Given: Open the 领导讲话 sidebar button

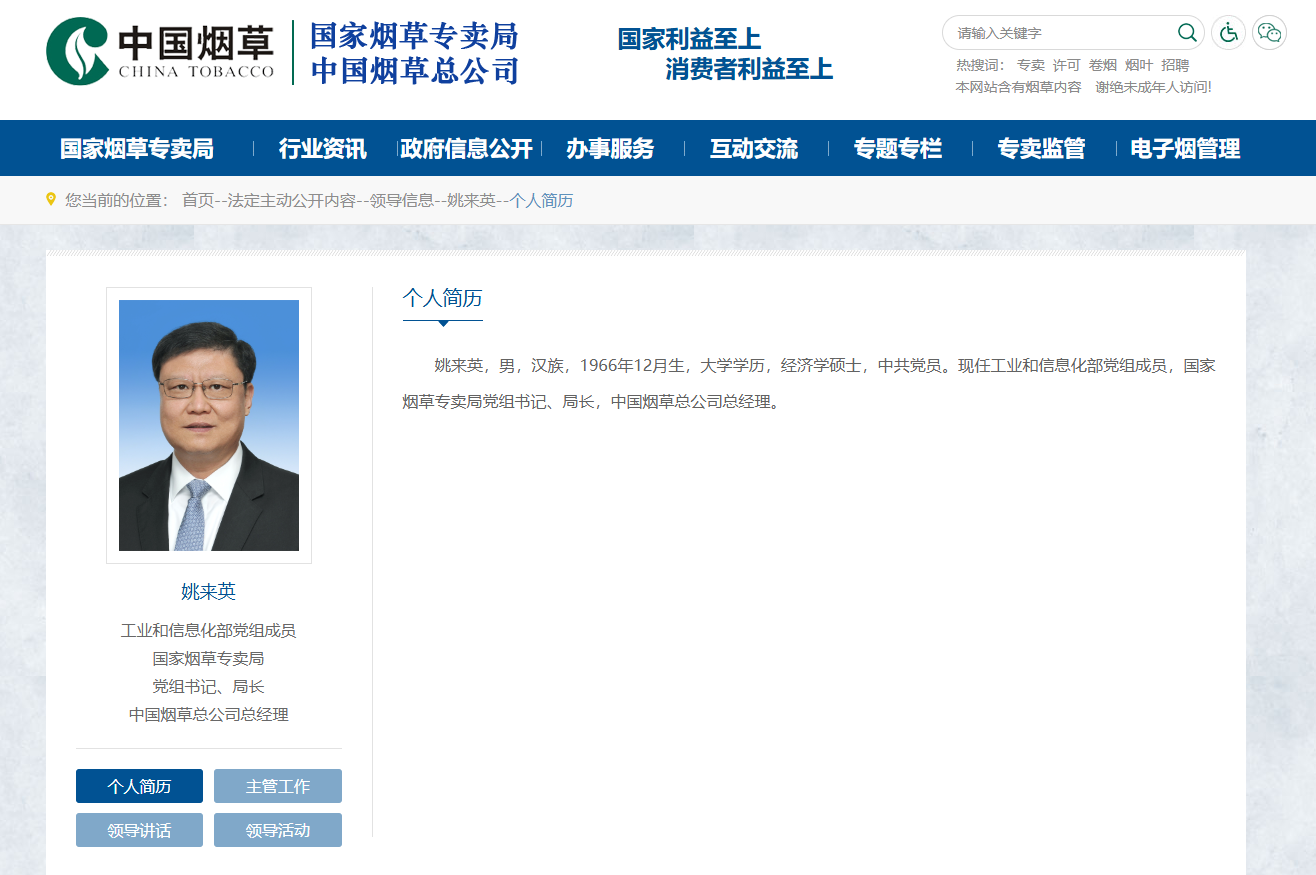Looking at the screenshot, I should tap(139, 830).
